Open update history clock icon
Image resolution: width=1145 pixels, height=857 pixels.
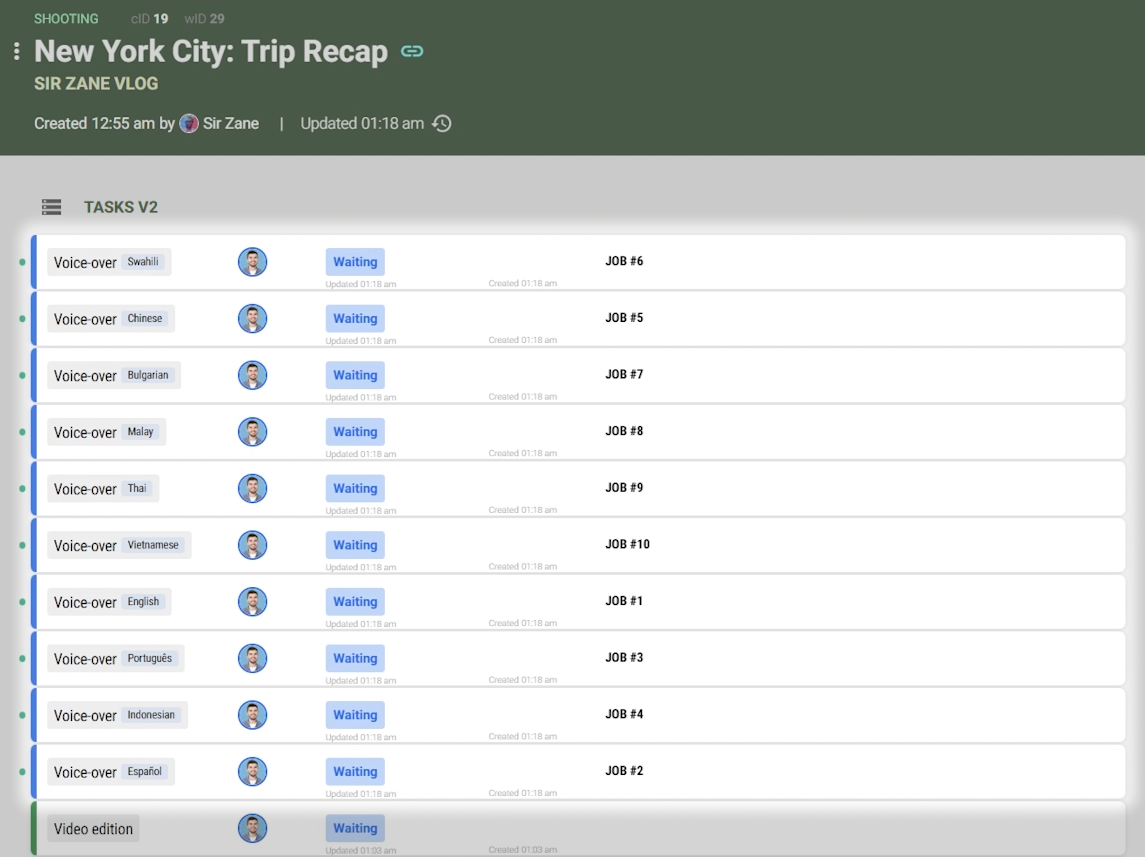pyautogui.click(x=442, y=124)
